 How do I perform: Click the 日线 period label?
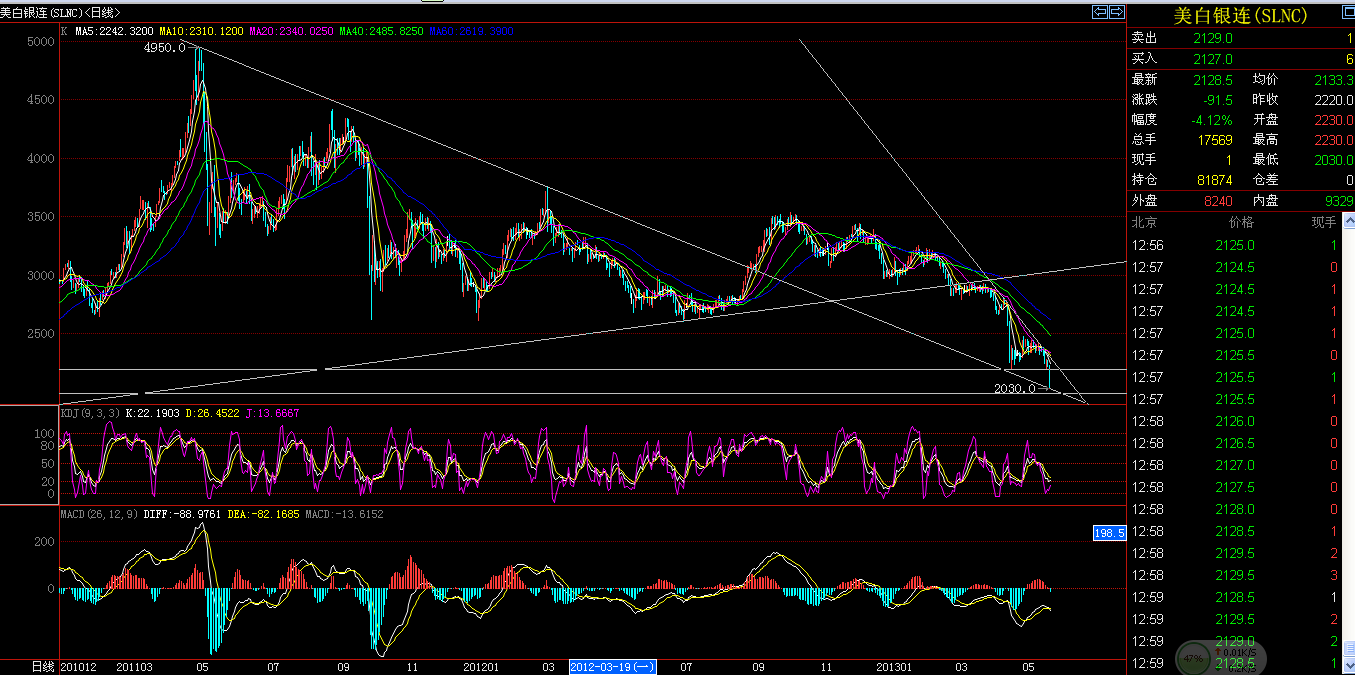coord(42,666)
